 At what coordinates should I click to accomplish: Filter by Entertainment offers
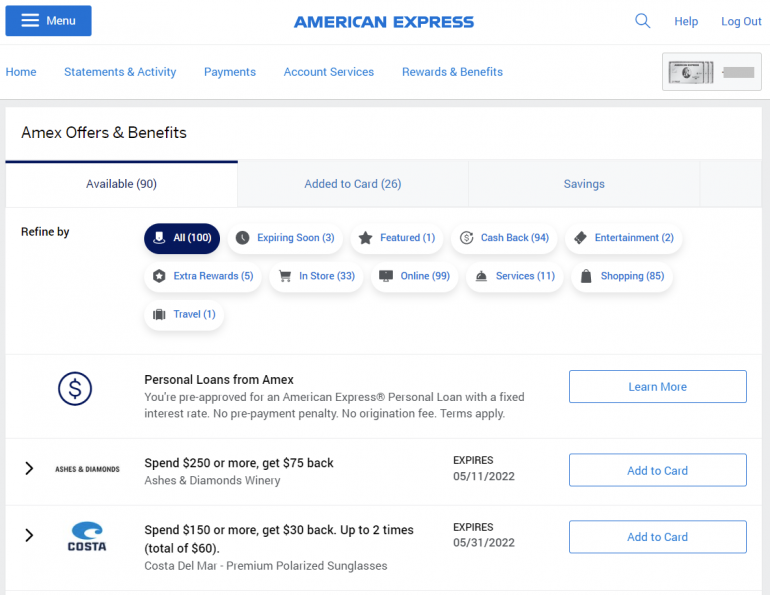pos(623,238)
